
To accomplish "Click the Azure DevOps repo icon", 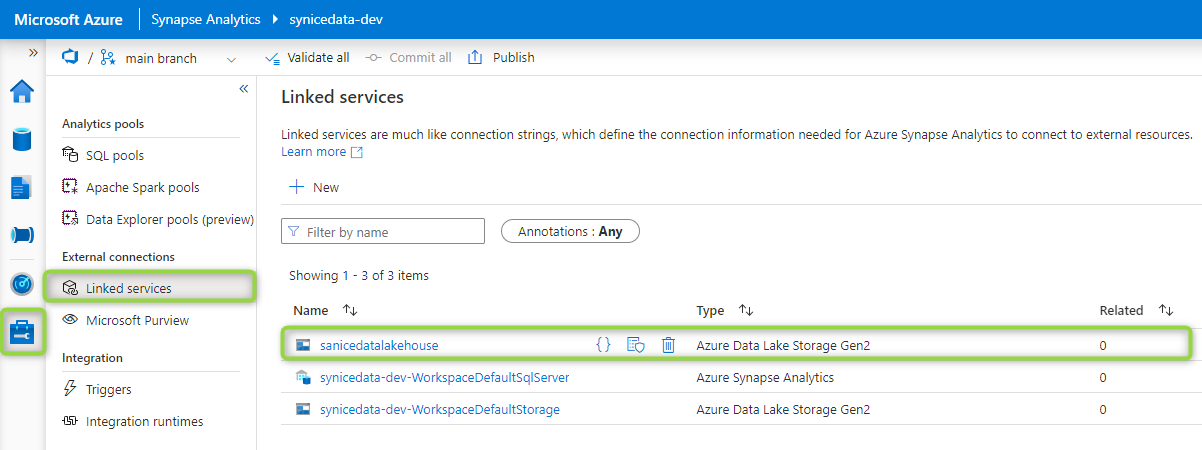I will tap(70, 57).
